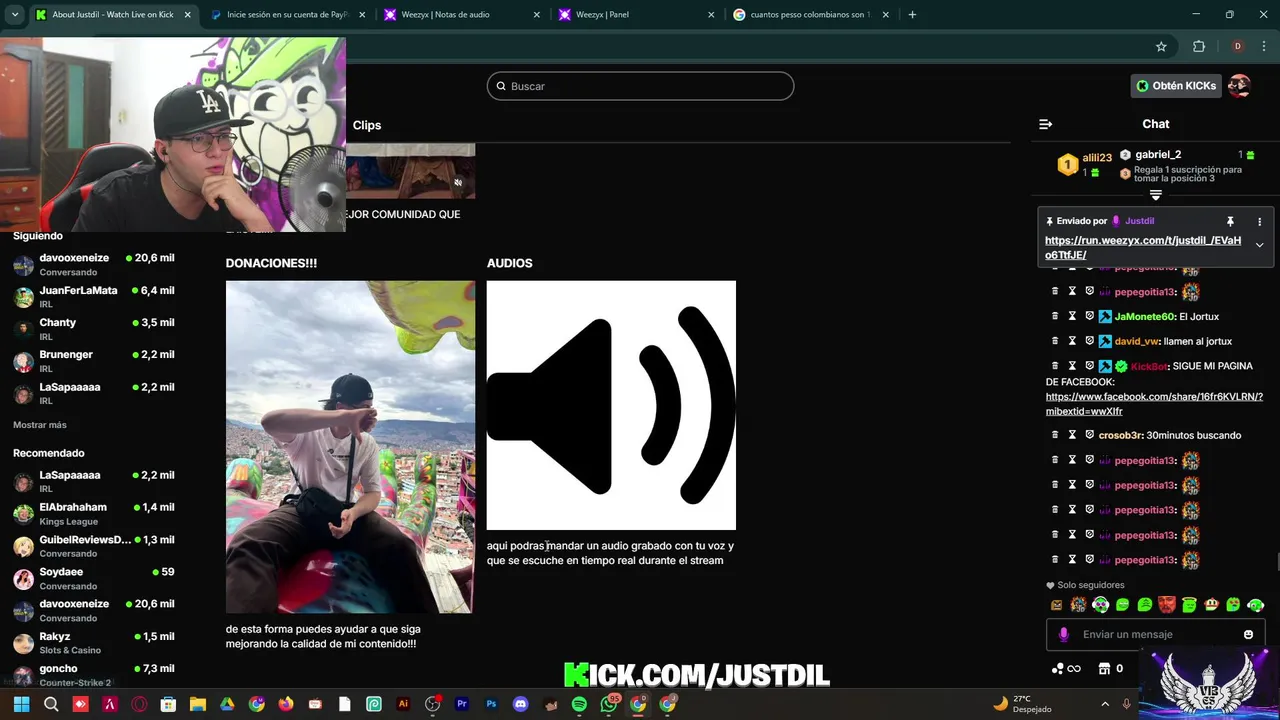
Task: Click the gabriel_2 leaderboard entry
Action: (x=1158, y=155)
